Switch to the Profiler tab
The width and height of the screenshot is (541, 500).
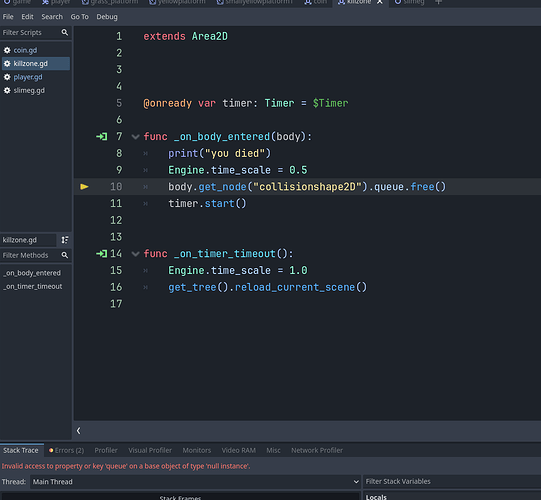pyautogui.click(x=106, y=450)
